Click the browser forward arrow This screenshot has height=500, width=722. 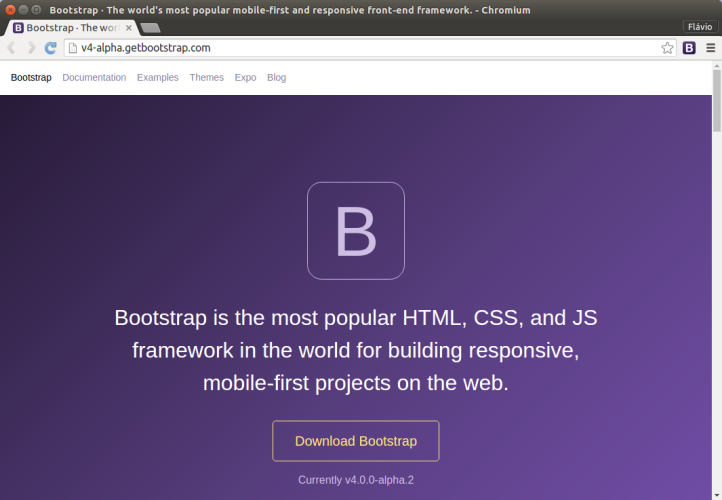[31, 47]
